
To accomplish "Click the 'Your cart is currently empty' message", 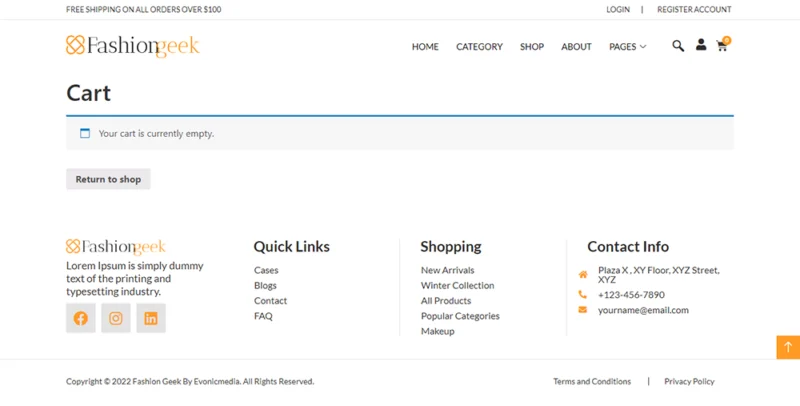I will coord(156,134).
